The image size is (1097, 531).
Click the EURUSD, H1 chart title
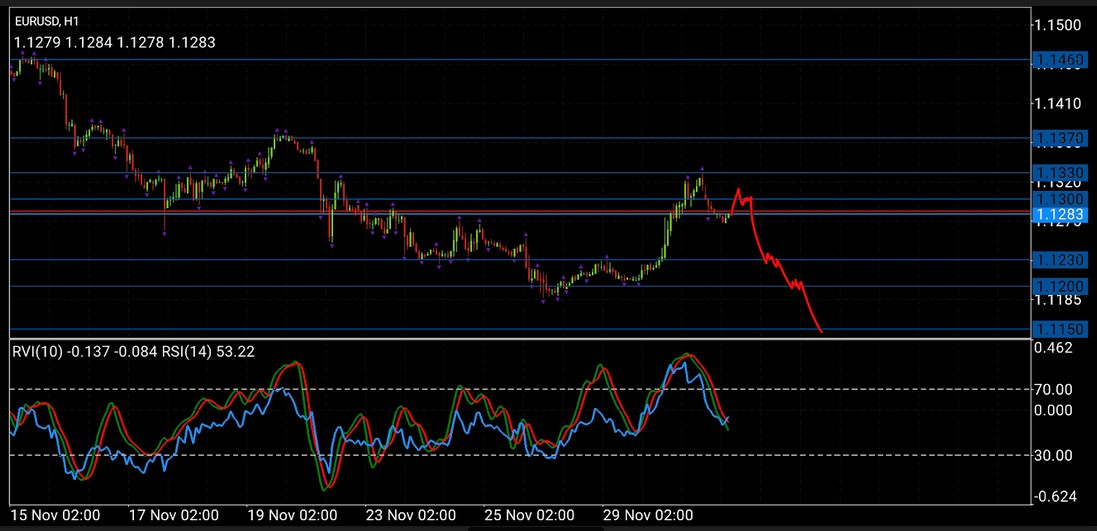(47, 20)
